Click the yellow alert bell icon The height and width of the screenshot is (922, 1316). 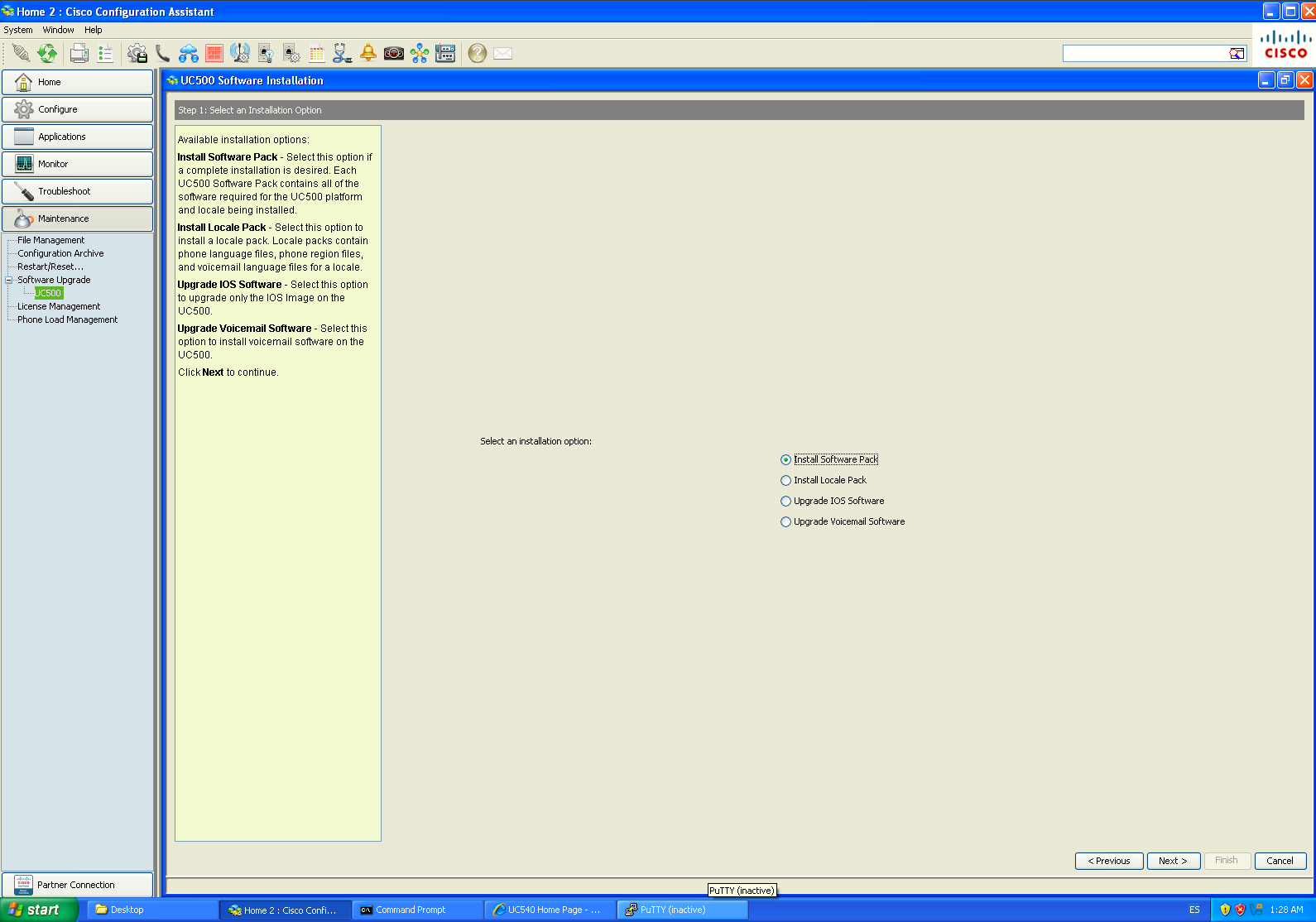[x=368, y=54]
